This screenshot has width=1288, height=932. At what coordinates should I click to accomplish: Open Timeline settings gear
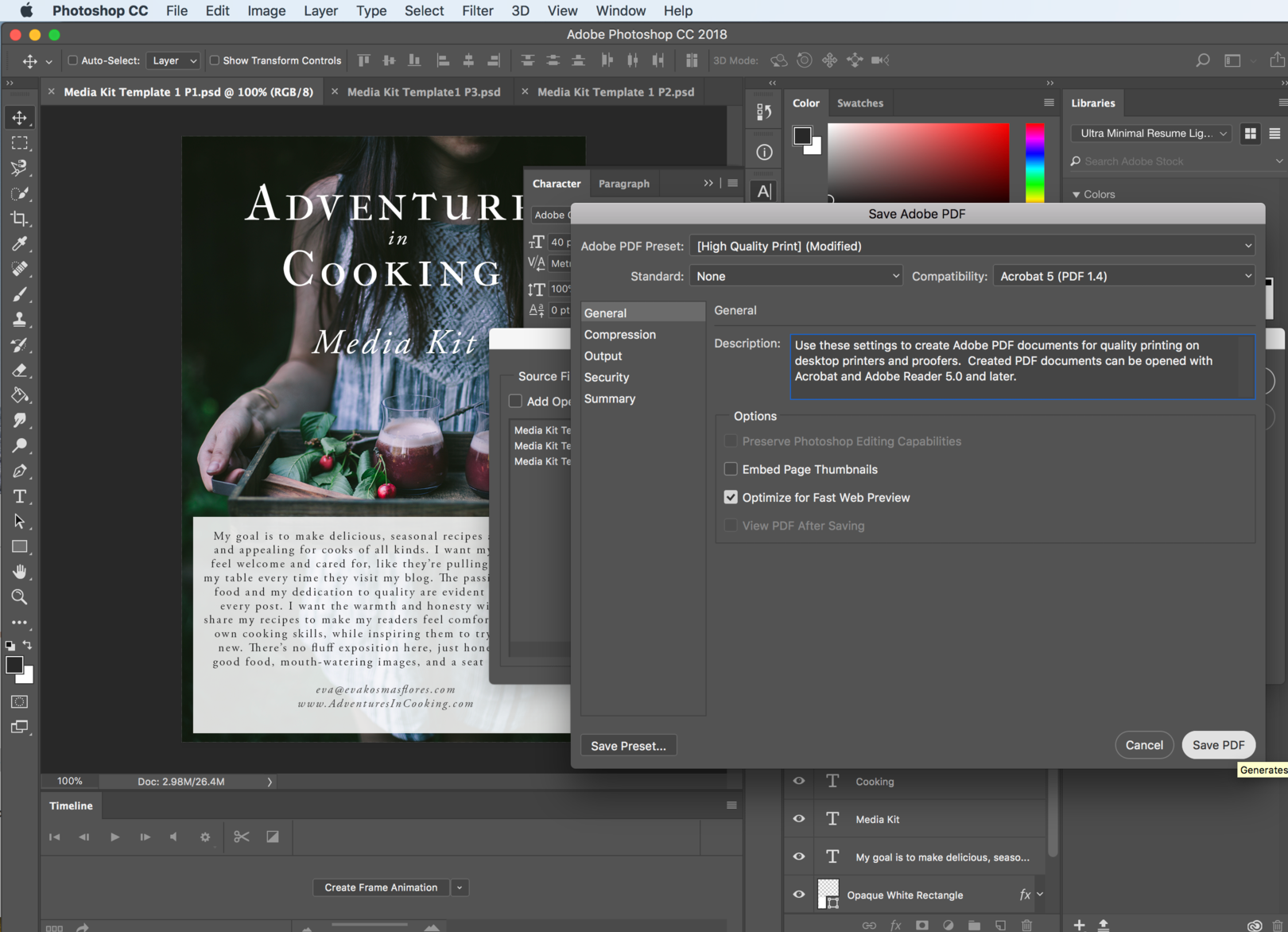[x=205, y=837]
